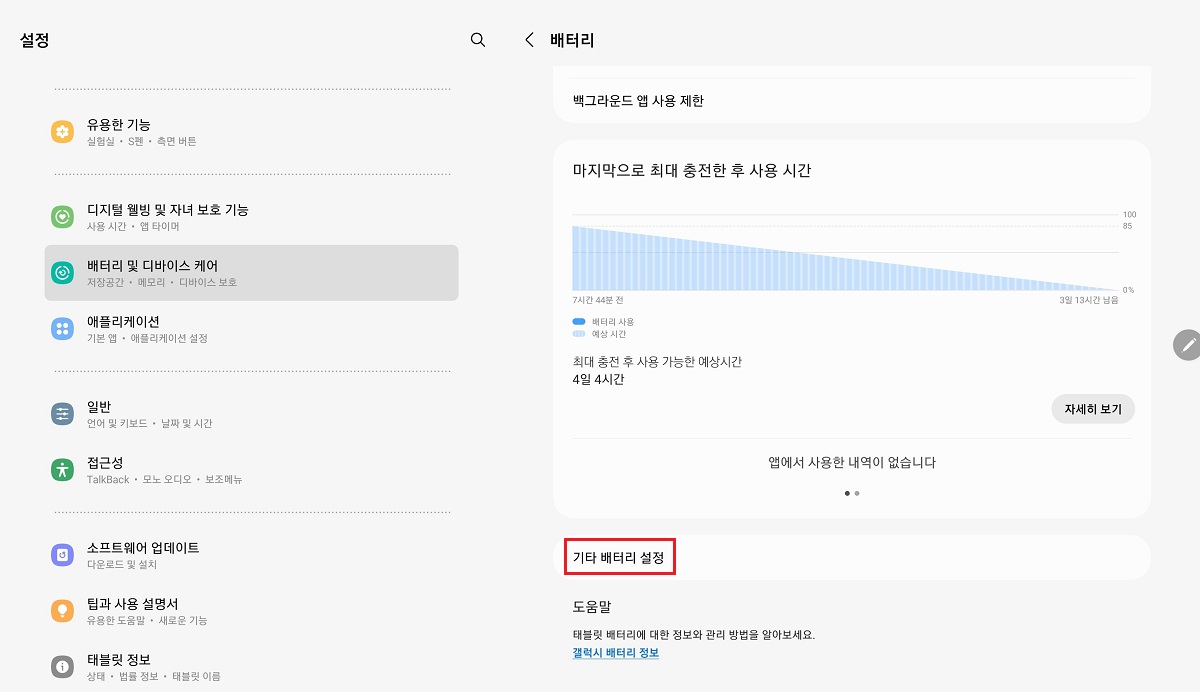The image size is (1200, 692).
Task: Open the Accessibility (접근성) icon
Action: [x=62, y=470]
